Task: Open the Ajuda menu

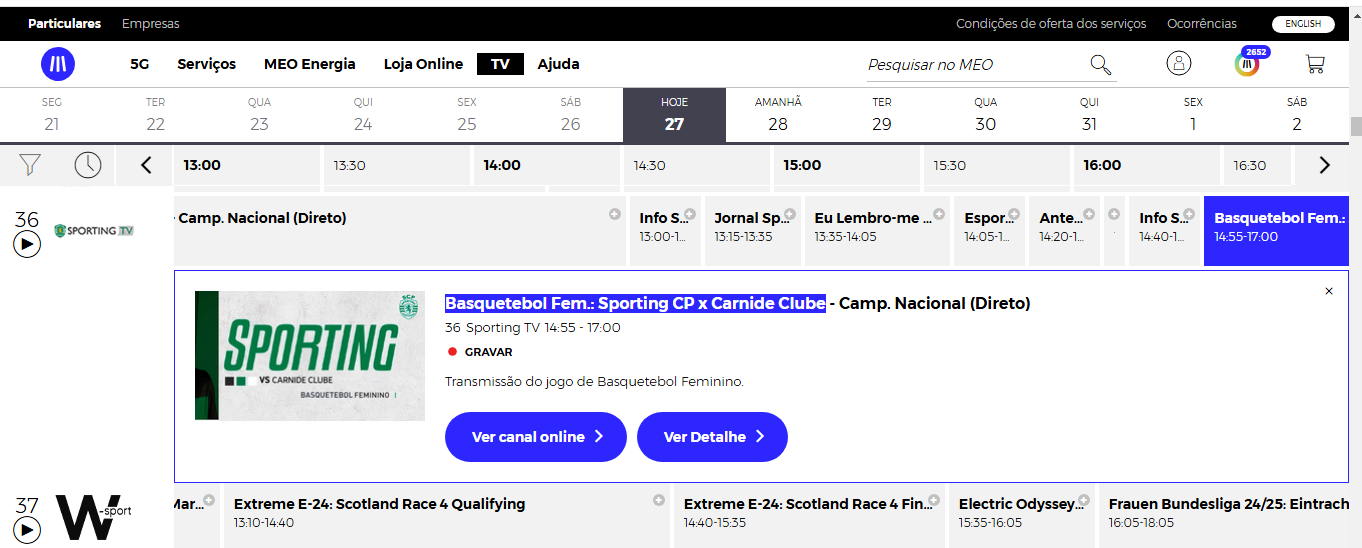Action: coord(559,64)
